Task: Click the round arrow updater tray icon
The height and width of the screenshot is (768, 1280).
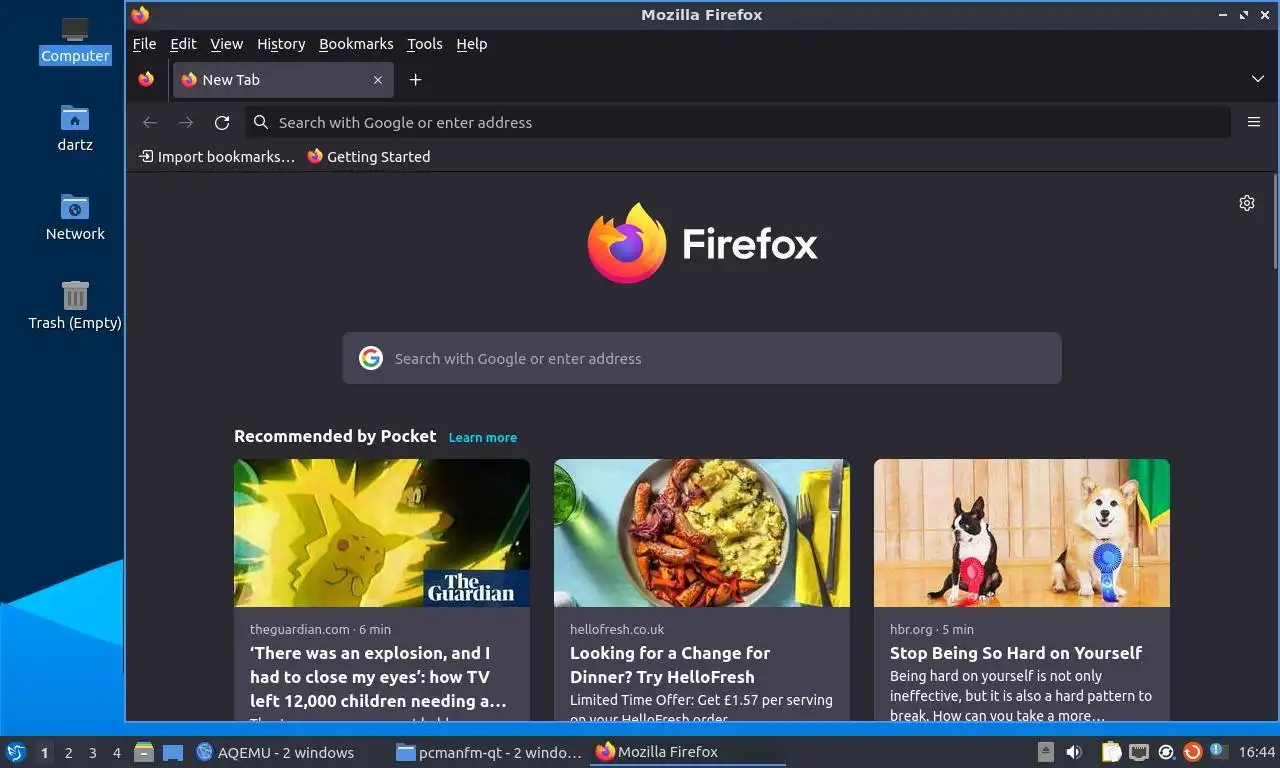Action: click(x=1166, y=752)
